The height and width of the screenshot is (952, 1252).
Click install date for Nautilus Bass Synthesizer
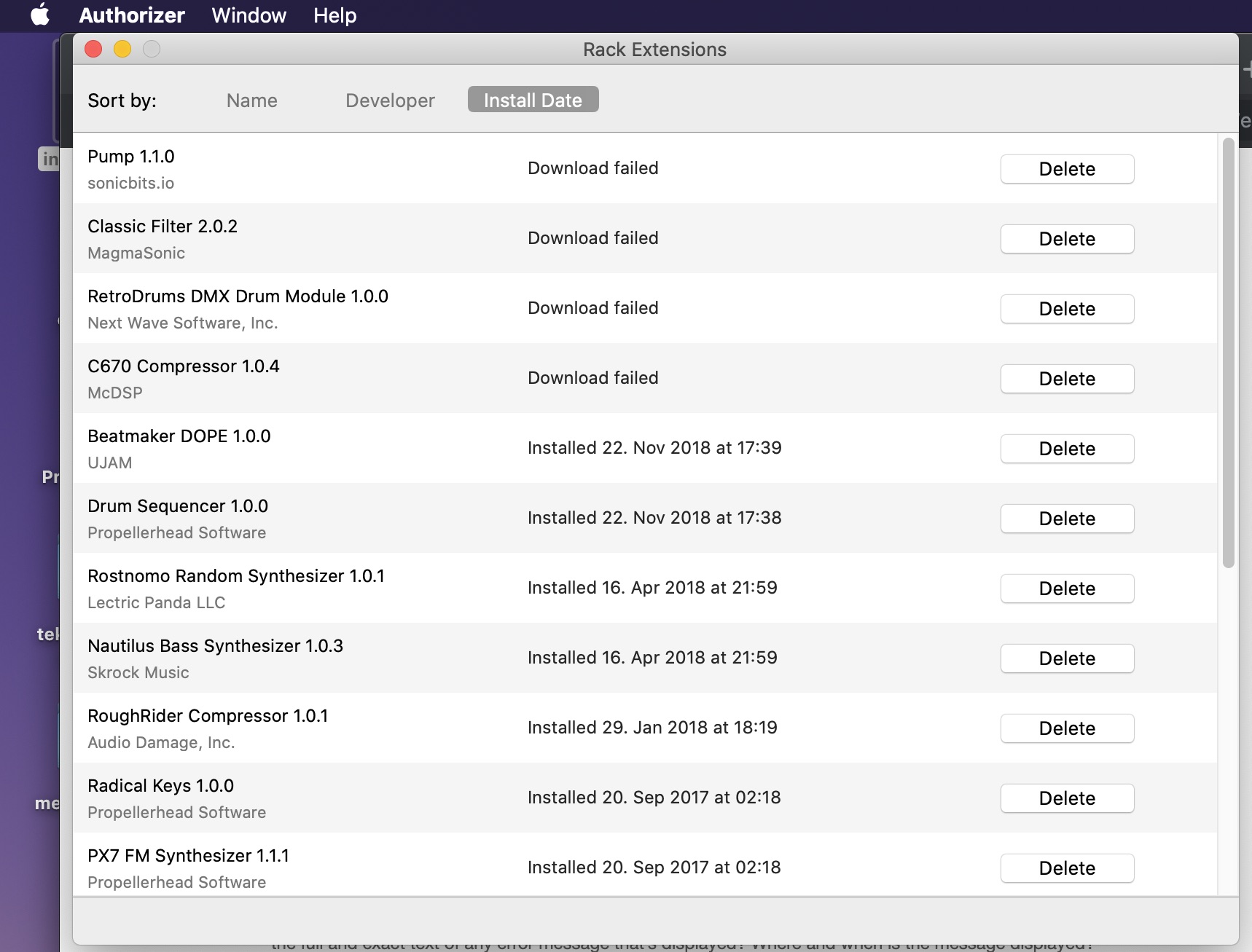(652, 658)
